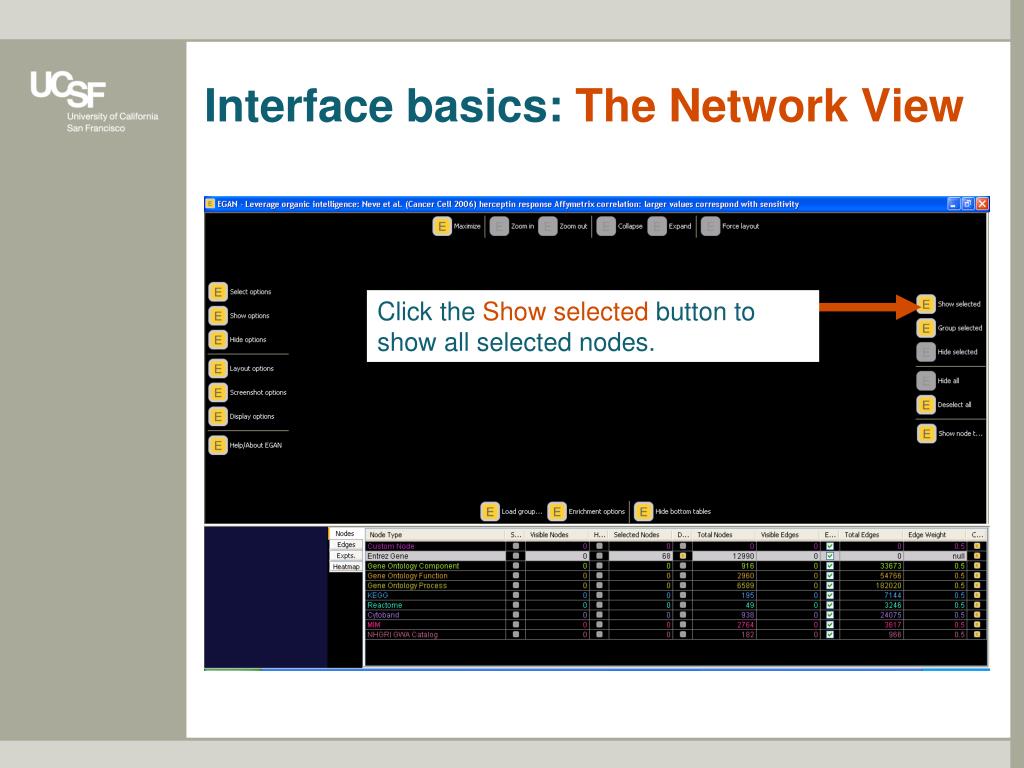Click the S... button for Reactome row
1024x768 pixels.
(516, 605)
